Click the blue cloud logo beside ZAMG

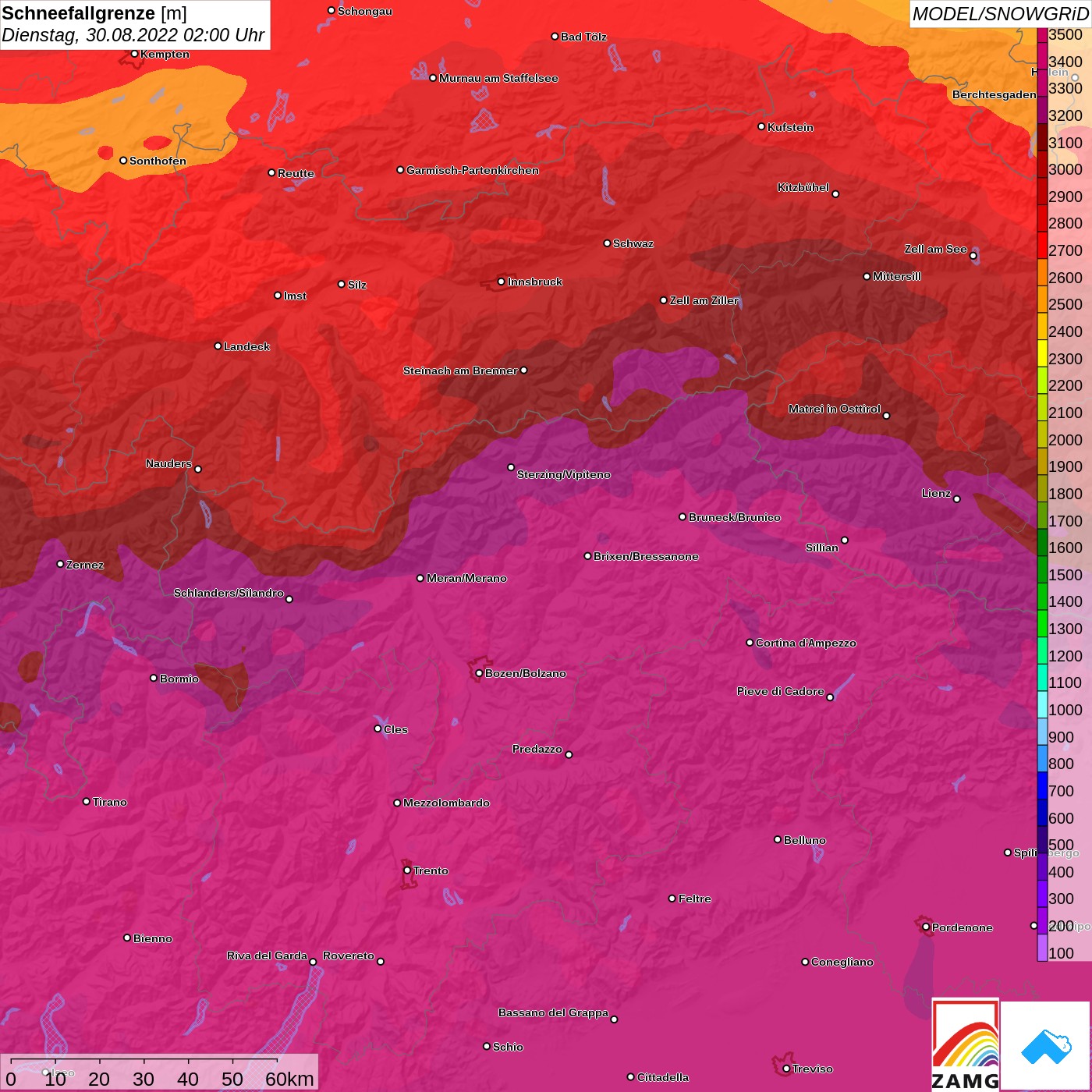point(1046,1047)
